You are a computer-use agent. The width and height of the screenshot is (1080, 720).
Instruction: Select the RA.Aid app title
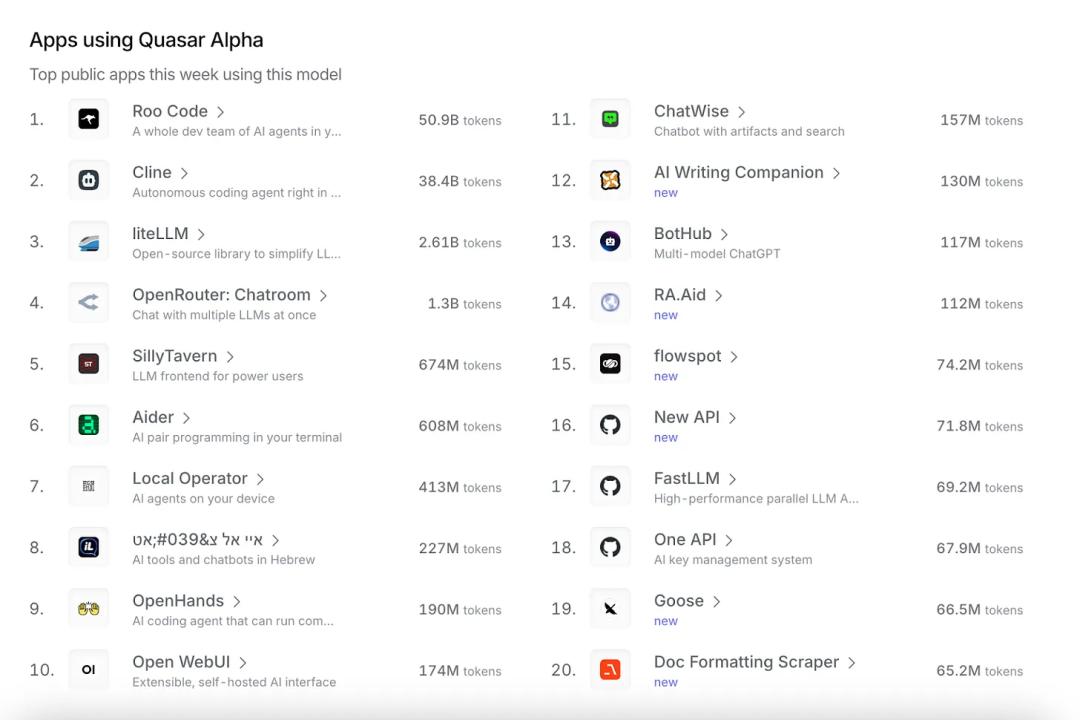click(680, 295)
